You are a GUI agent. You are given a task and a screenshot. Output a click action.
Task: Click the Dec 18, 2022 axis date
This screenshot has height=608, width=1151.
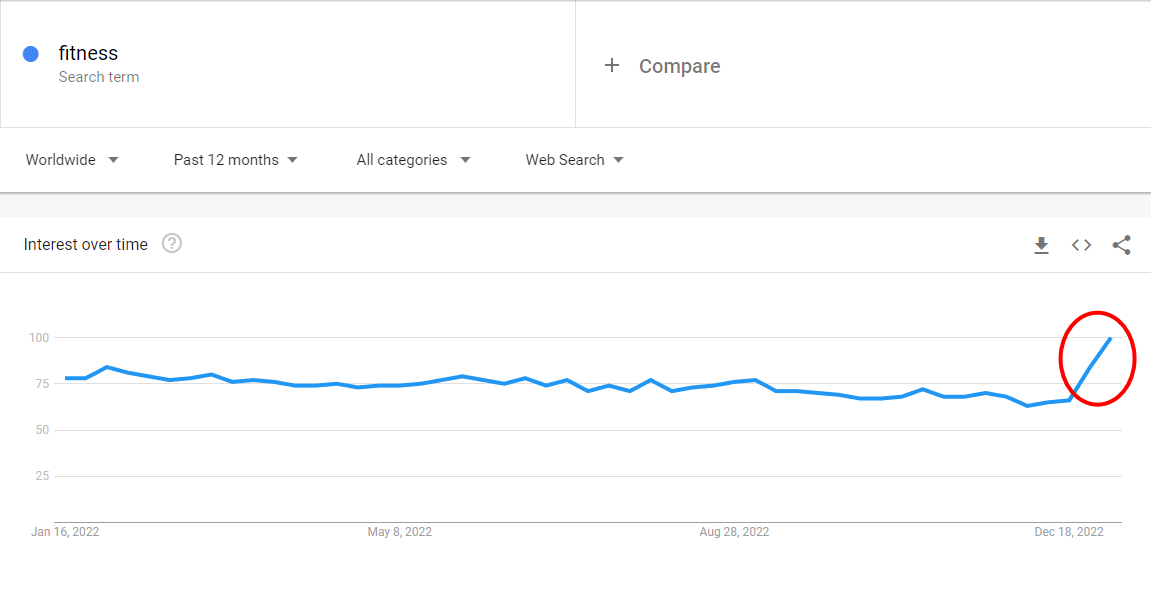(x=1069, y=532)
